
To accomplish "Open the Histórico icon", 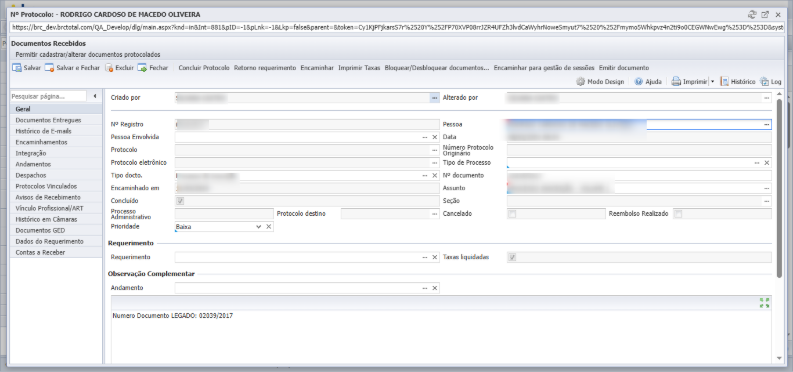I will click(724, 81).
